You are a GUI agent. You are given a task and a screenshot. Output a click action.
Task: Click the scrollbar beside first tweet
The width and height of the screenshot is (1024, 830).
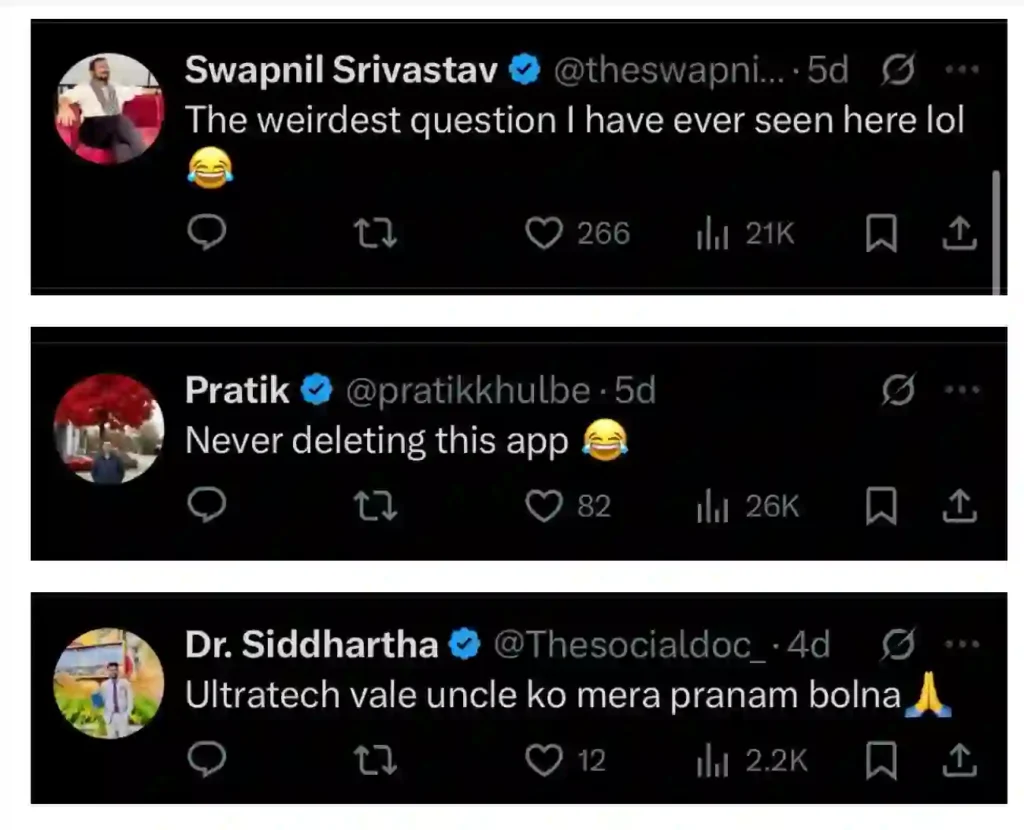click(x=996, y=232)
